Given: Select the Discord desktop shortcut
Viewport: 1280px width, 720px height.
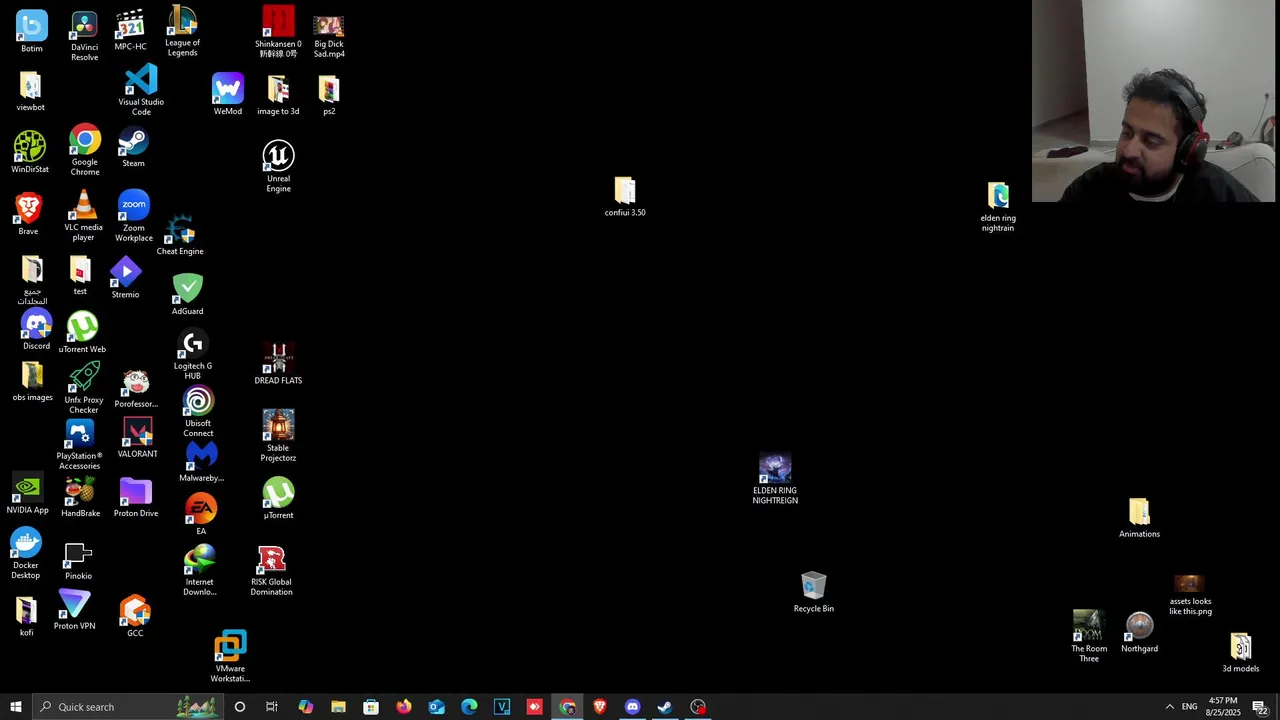Looking at the screenshot, I should click(x=36, y=330).
